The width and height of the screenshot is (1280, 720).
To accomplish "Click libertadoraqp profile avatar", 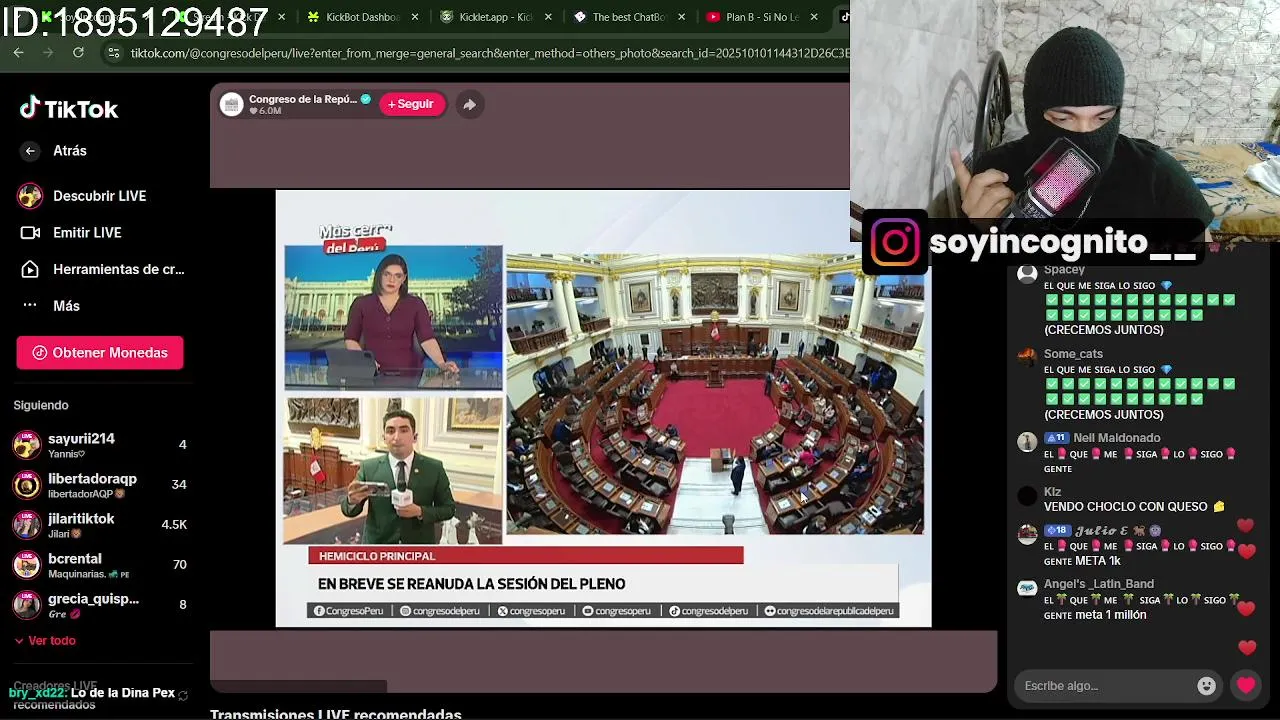I will 27,485.
